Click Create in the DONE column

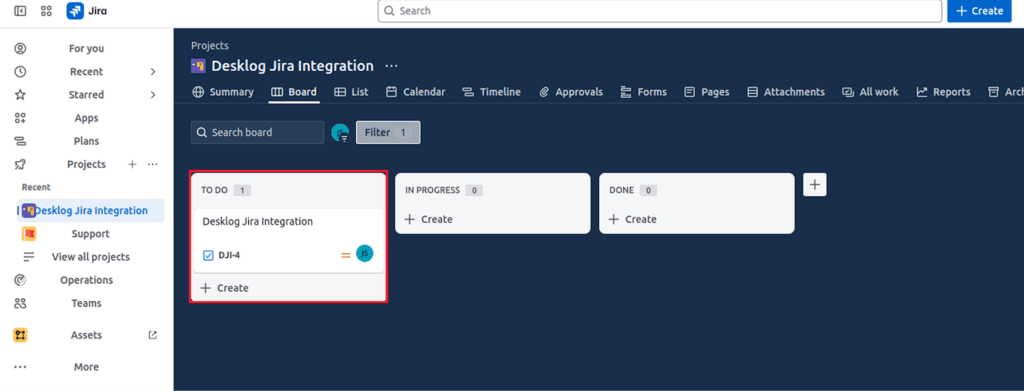[x=633, y=219]
